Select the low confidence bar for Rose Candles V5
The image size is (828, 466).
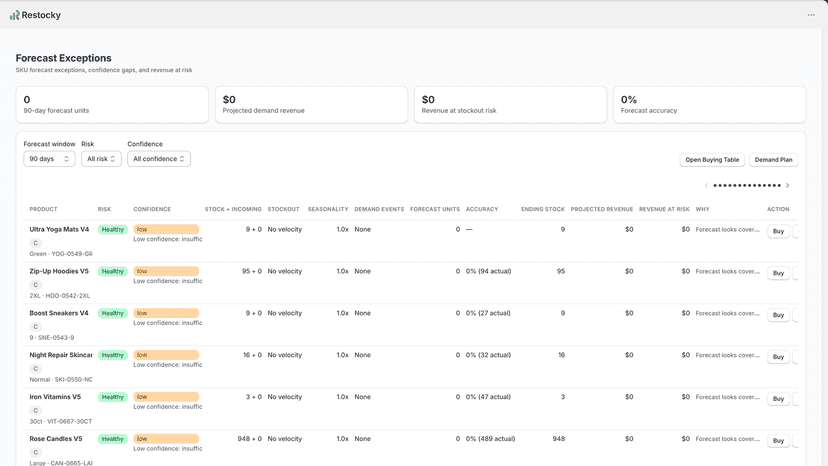(x=166, y=439)
